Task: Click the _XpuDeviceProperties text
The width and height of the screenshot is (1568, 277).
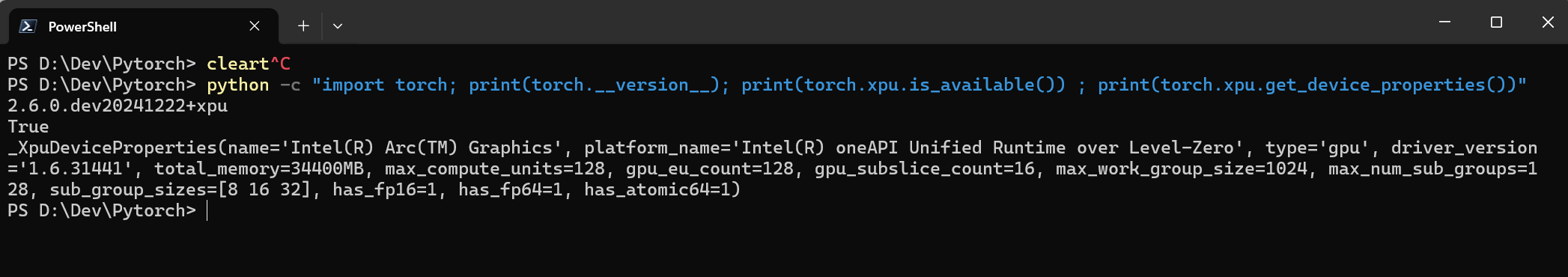Action: click(x=112, y=148)
